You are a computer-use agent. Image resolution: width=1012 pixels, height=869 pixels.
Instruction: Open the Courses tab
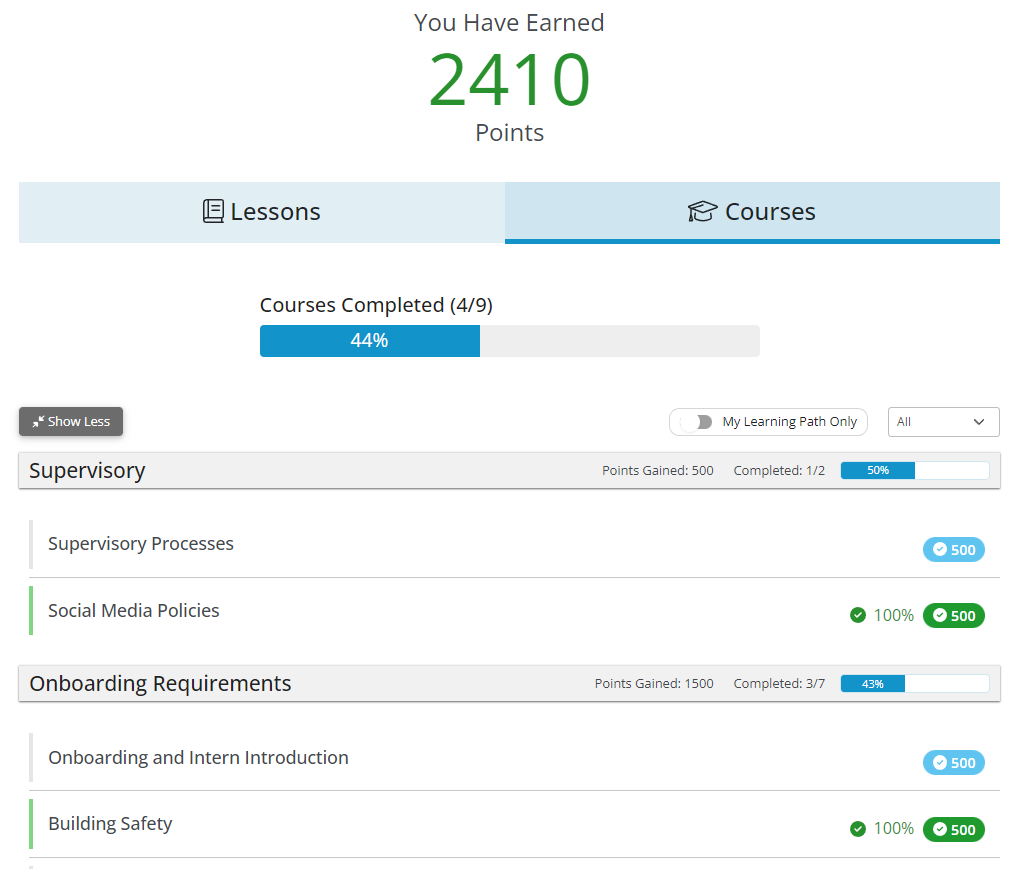(x=752, y=212)
